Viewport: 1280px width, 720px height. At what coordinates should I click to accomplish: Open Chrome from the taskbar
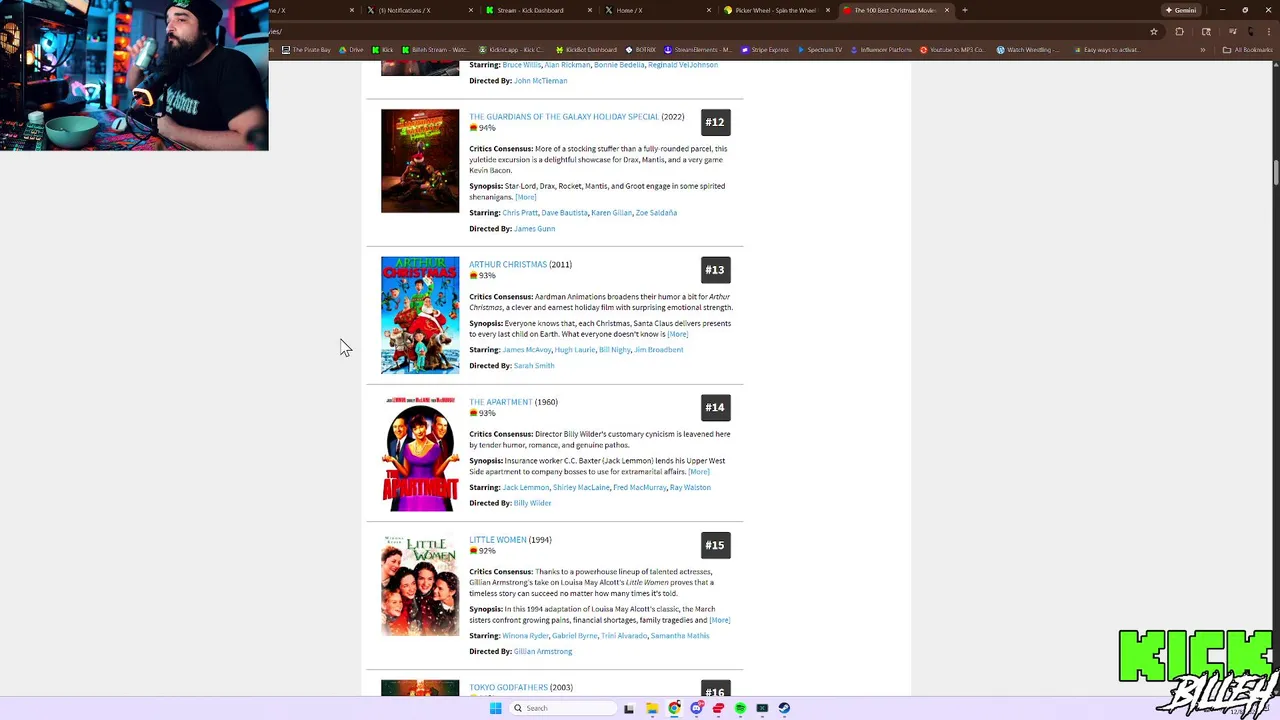674,708
